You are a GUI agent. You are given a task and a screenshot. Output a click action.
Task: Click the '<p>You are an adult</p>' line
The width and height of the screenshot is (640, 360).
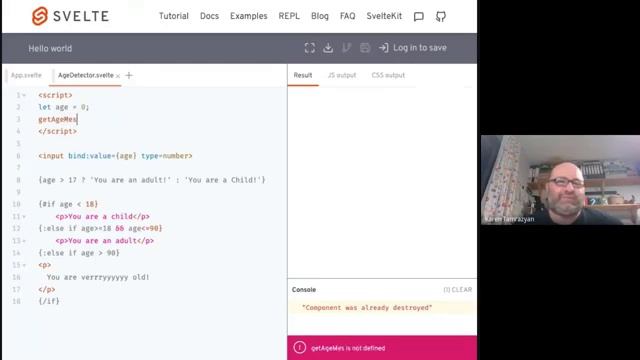tap(104, 241)
